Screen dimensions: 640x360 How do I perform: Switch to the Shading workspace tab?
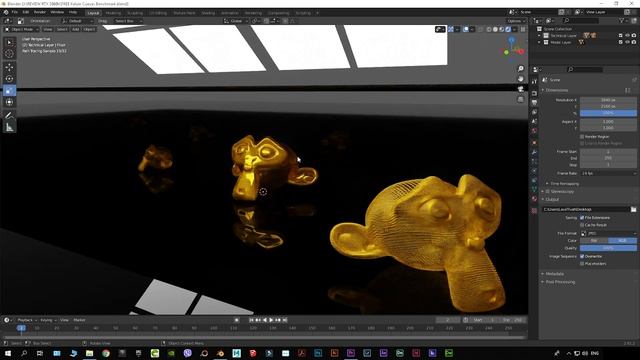coord(208,13)
